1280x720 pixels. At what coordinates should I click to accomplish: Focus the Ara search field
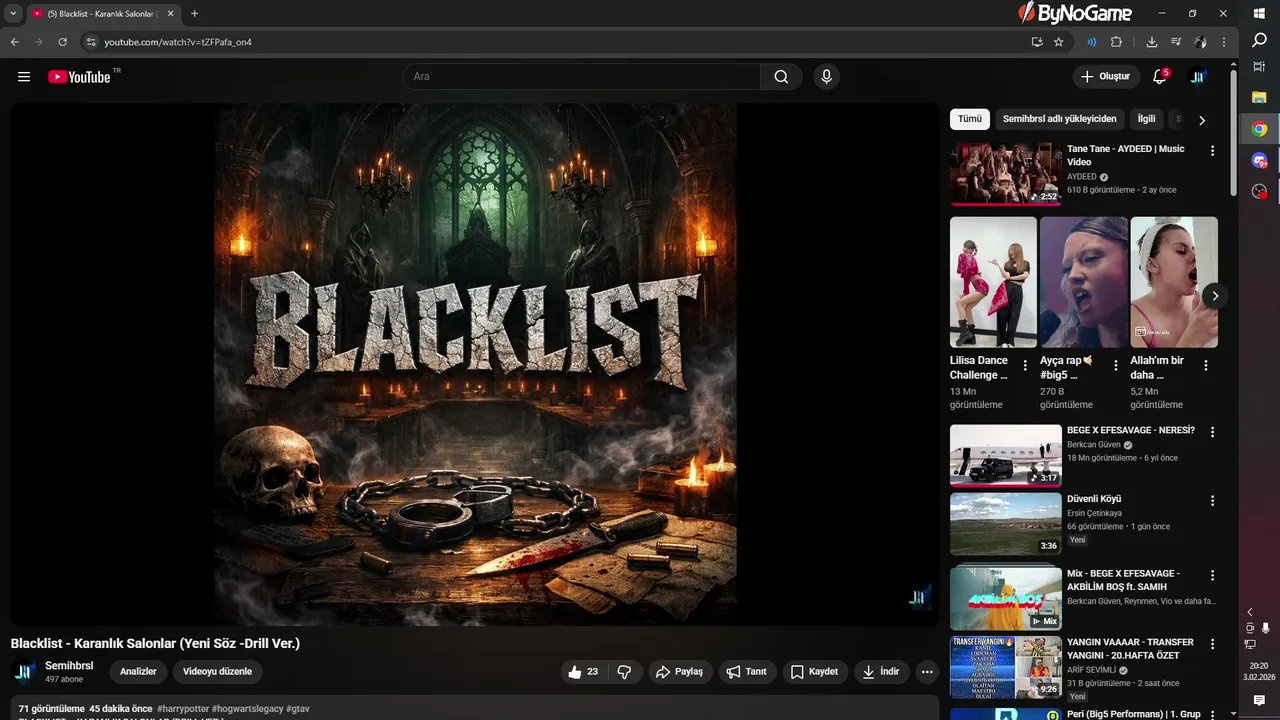coord(582,77)
